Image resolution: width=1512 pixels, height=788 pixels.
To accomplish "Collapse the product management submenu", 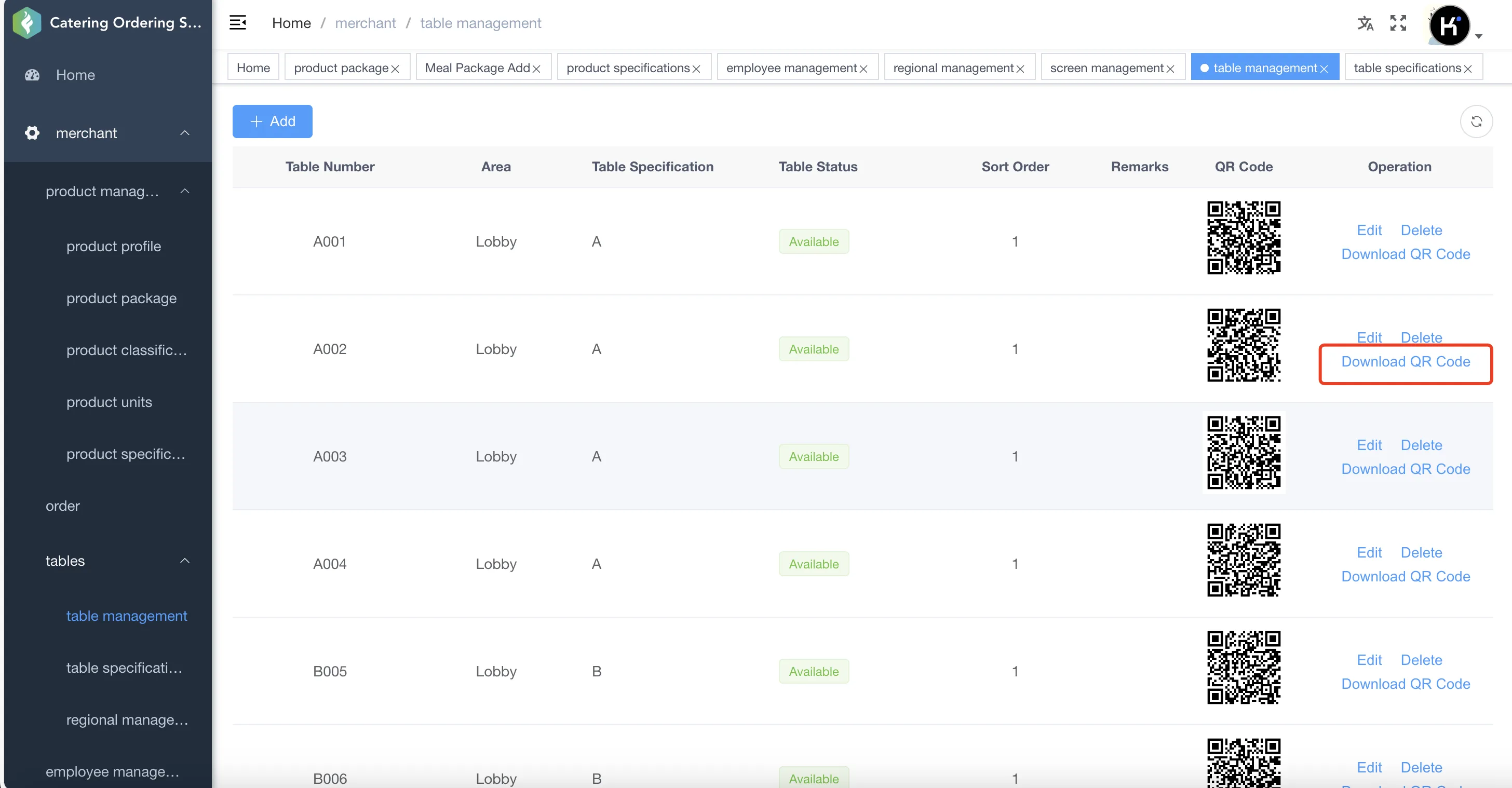I will [185, 191].
